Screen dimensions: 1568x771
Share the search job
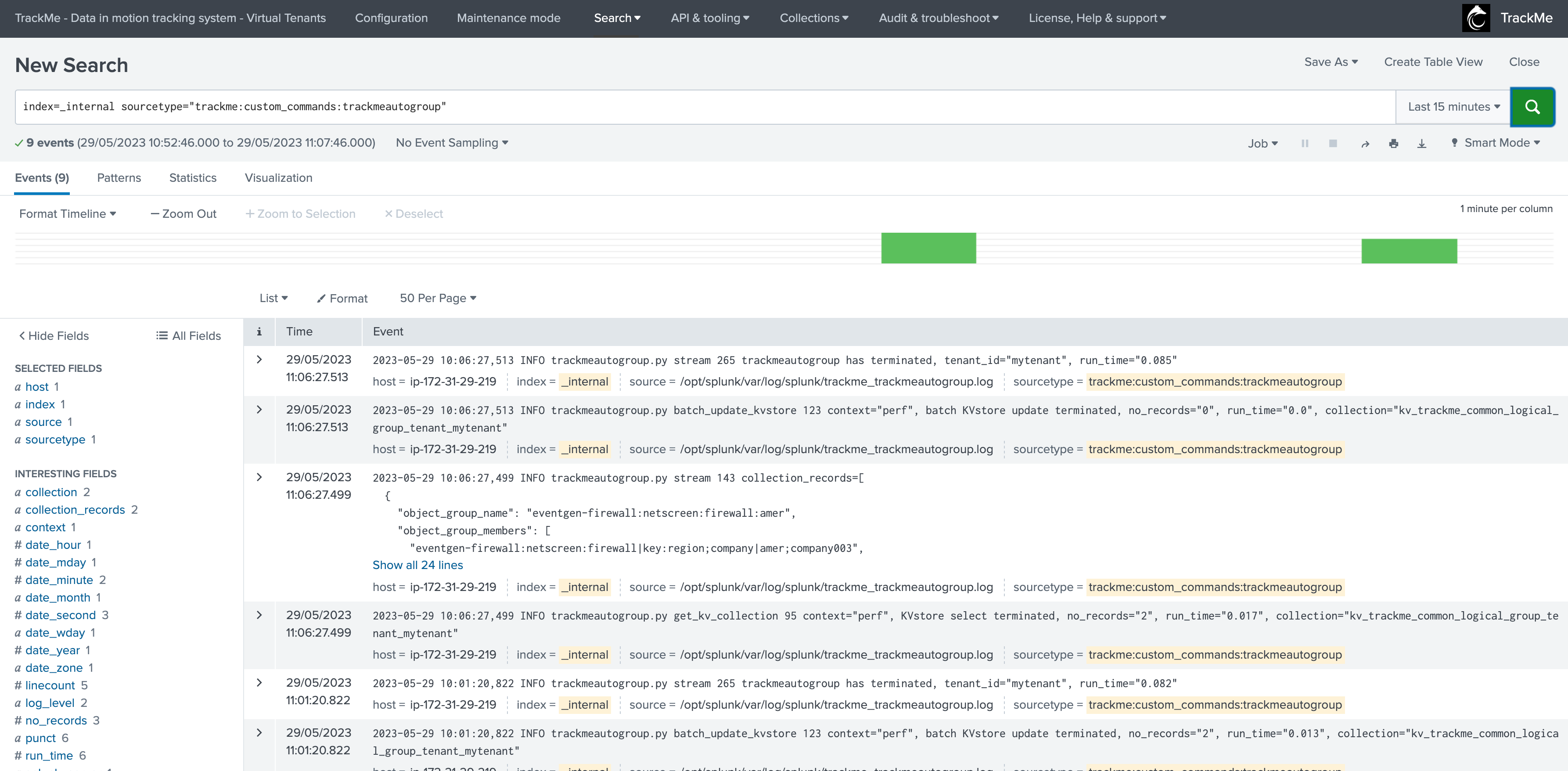1365,143
